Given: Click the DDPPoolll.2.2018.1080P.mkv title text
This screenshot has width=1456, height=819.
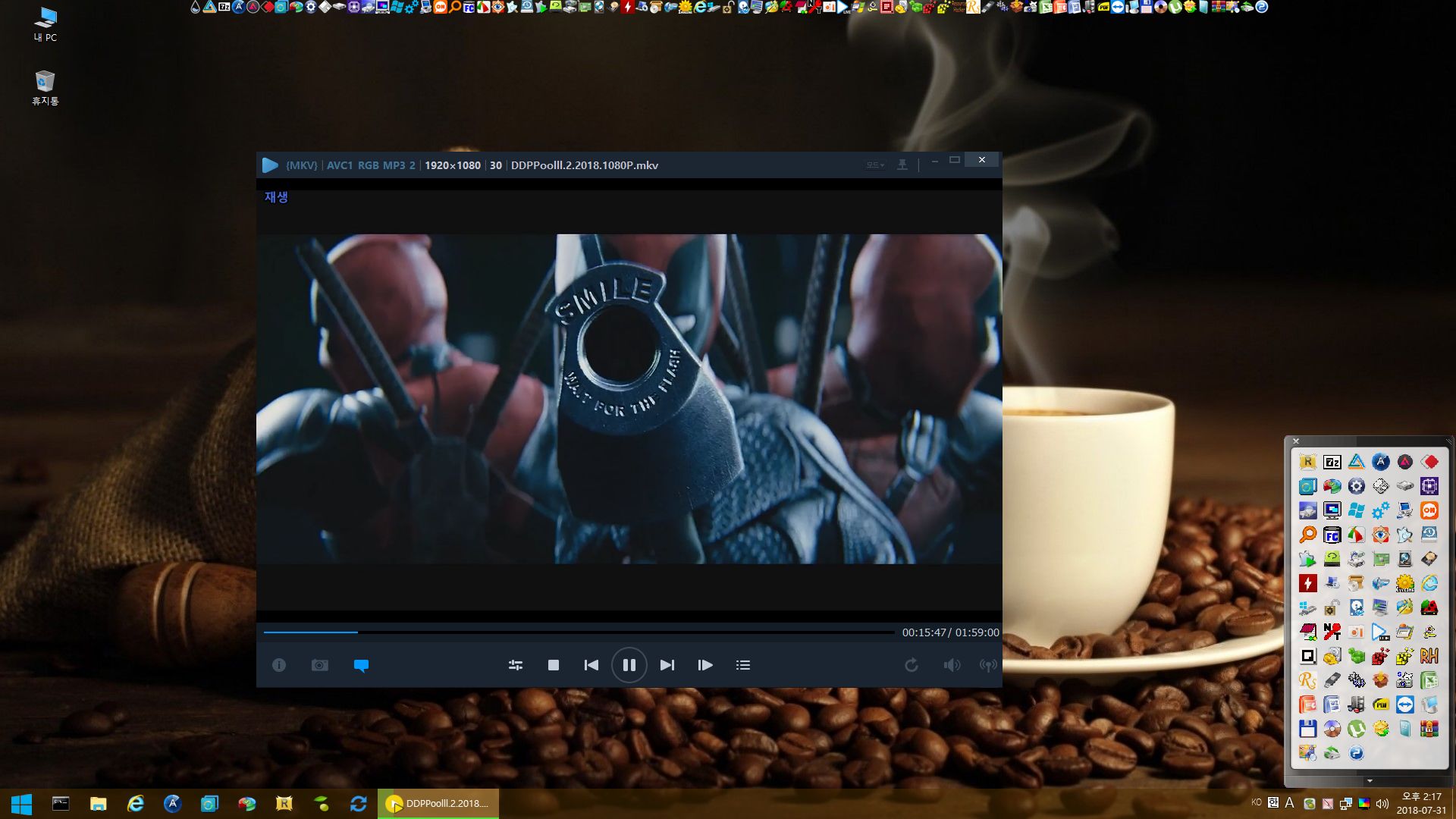Looking at the screenshot, I should (585, 165).
